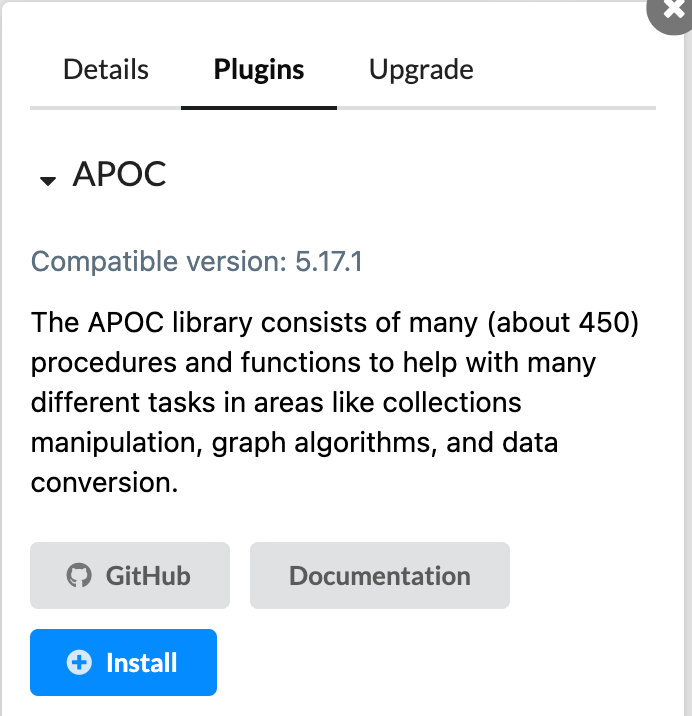Image resolution: width=692 pixels, height=716 pixels.
Task: Click the plus icon on Install
Action: [x=79, y=662]
